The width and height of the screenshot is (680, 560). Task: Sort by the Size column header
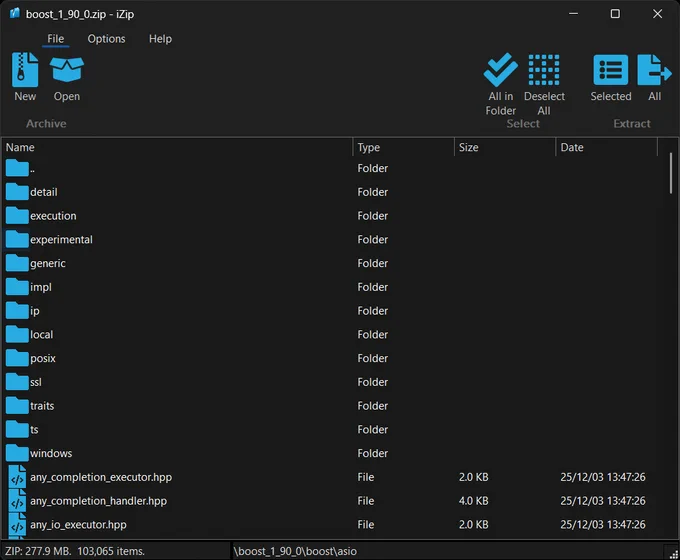coord(505,147)
